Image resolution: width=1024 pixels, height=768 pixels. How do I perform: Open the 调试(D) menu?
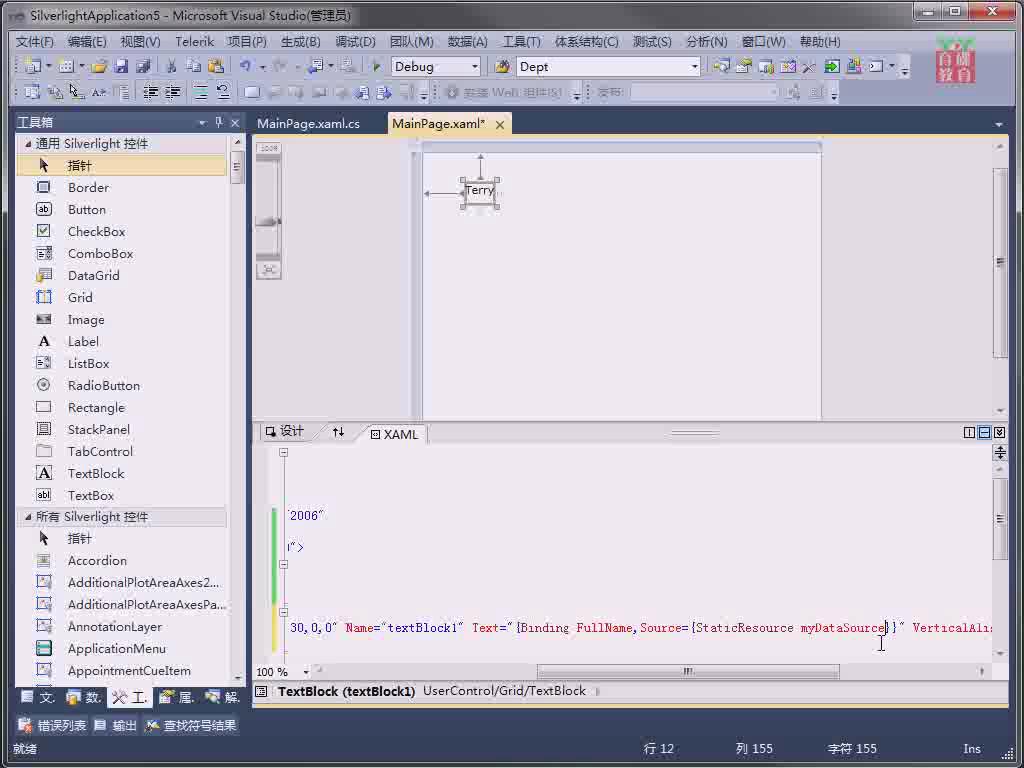355,42
